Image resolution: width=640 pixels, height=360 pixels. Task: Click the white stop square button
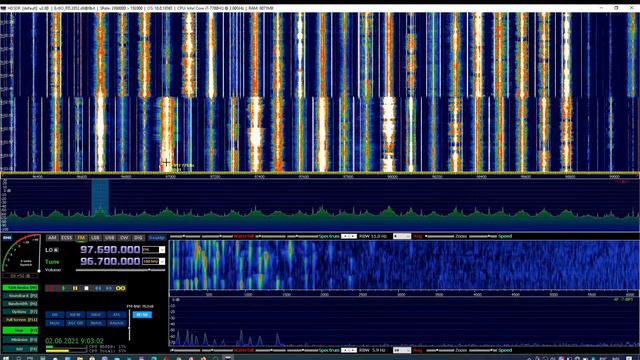click(86, 288)
